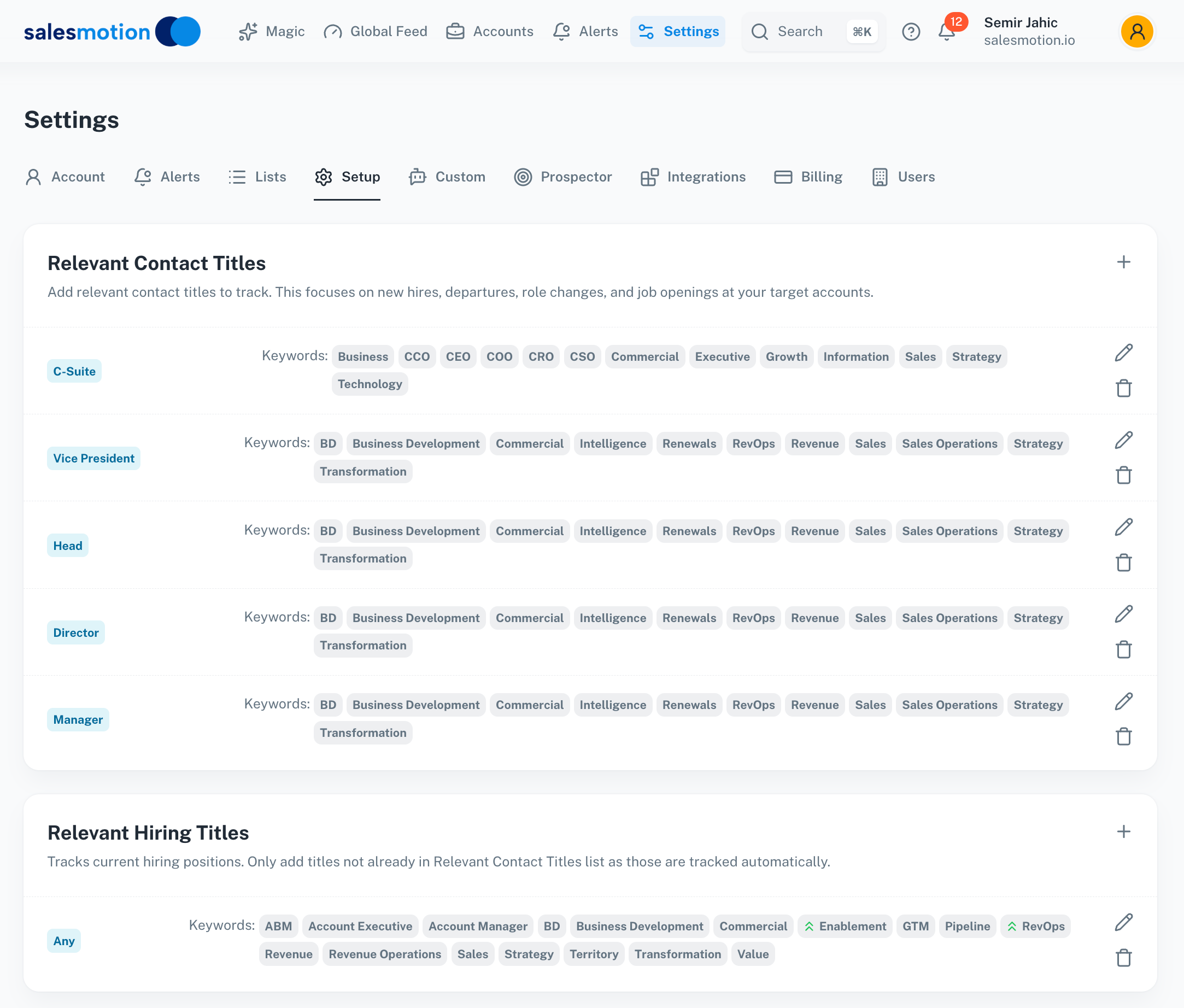The width and height of the screenshot is (1184, 1008).
Task: Open Global Feed in top navigation
Action: tap(376, 32)
